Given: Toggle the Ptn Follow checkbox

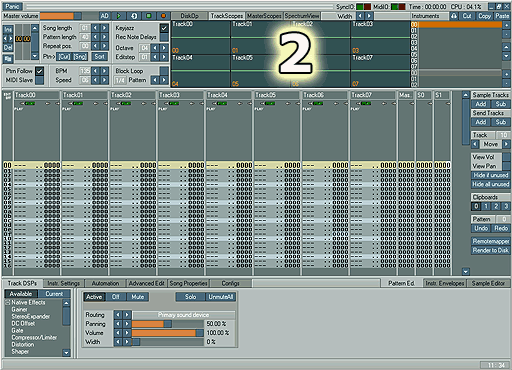Looking at the screenshot, I should coord(39,71).
